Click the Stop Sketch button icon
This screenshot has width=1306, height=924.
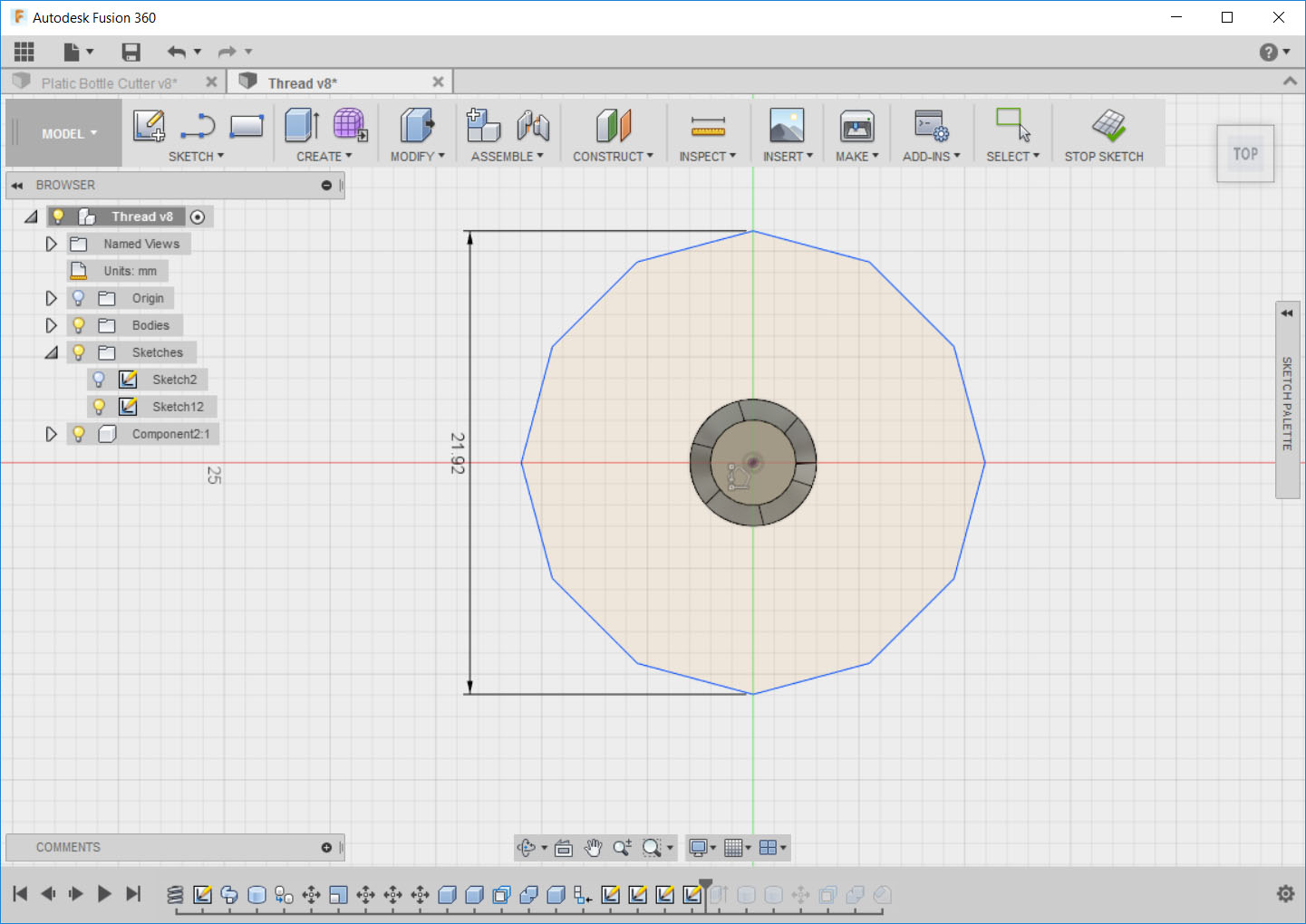point(1108,127)
